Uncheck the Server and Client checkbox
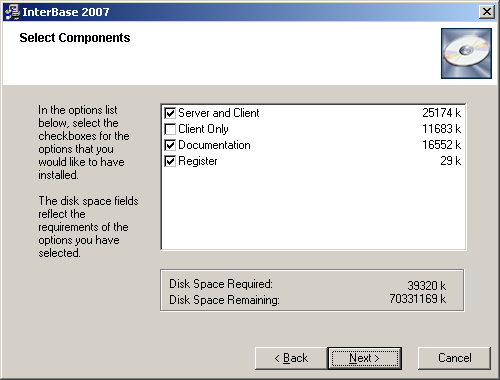The image size is (500, 380). [170, 113]
